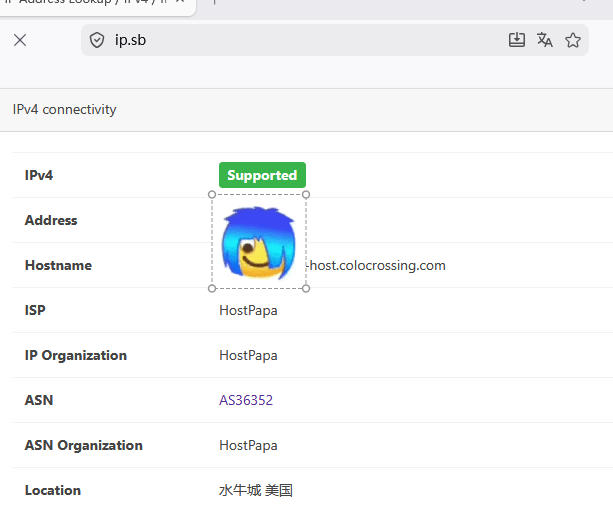
Task: Open the site security shield icon
Action: click(x=97, y=40)
